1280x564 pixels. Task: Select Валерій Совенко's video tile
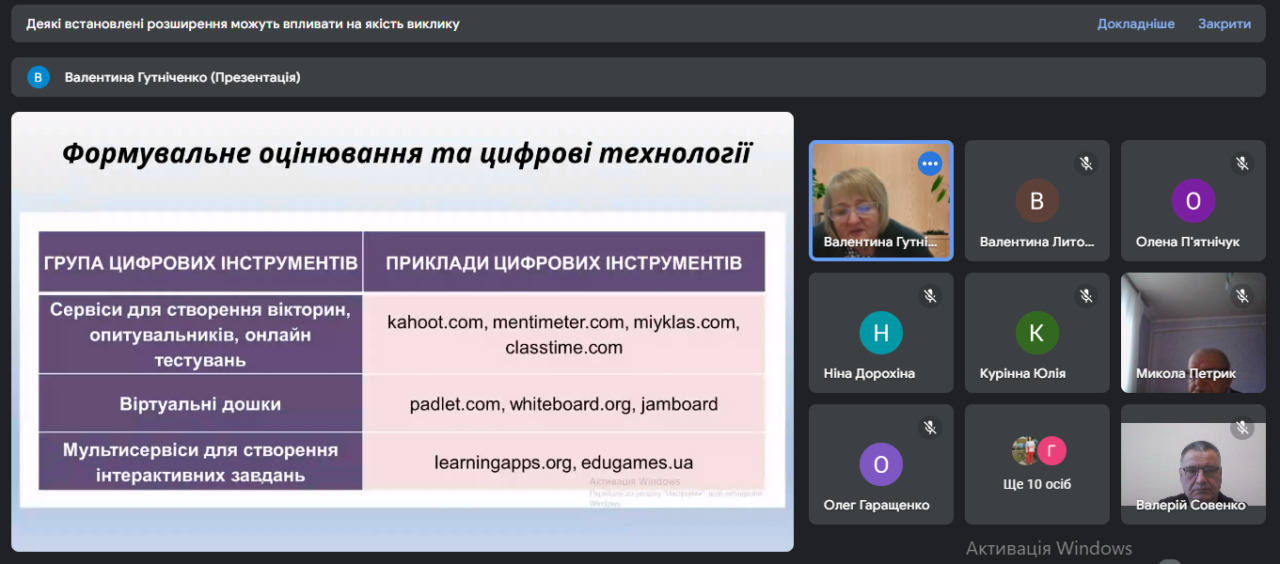click(1193, 464)
